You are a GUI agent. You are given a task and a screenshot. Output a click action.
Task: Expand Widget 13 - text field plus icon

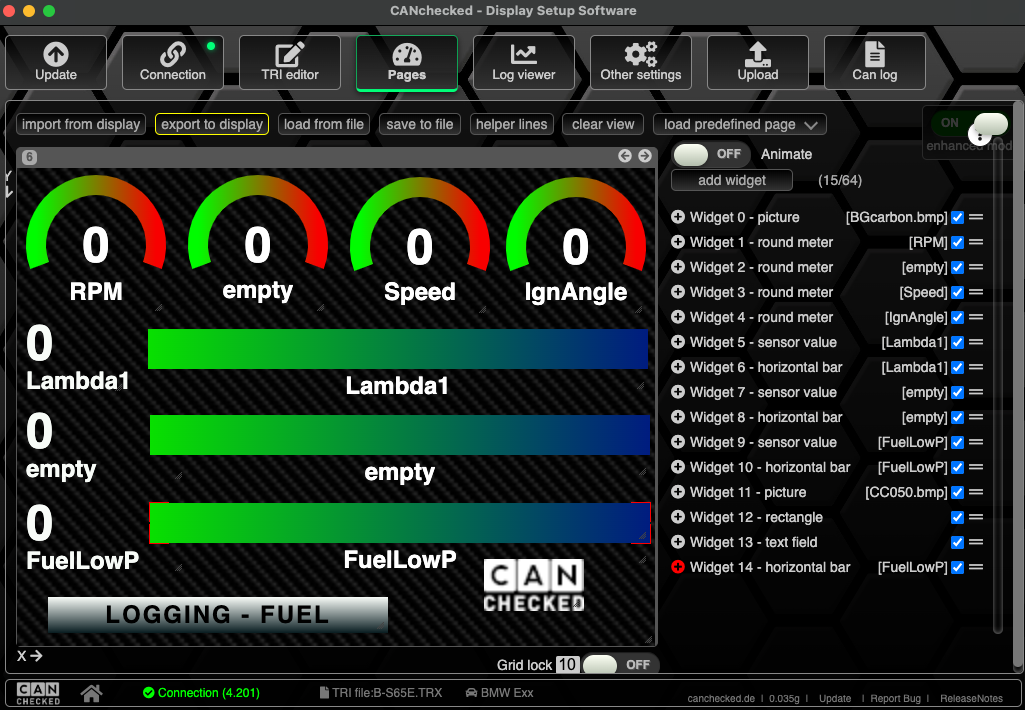[678, 541]
